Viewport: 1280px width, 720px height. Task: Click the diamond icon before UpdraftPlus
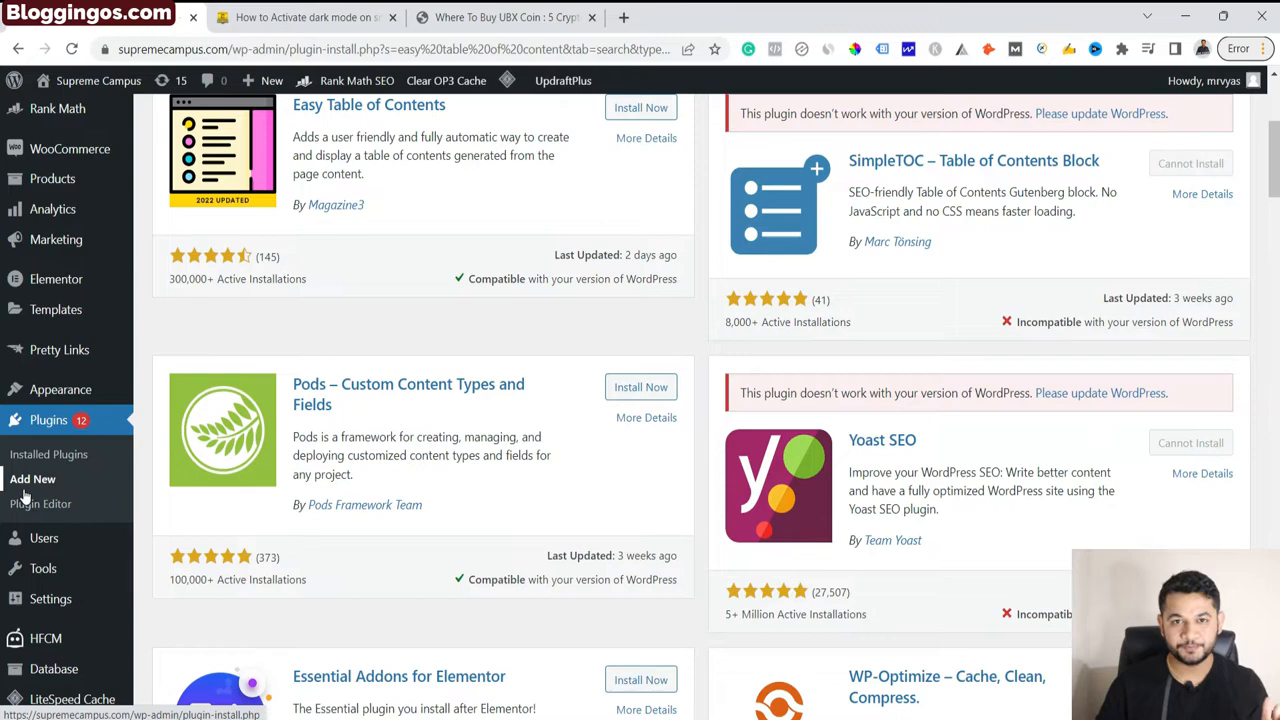507,80
